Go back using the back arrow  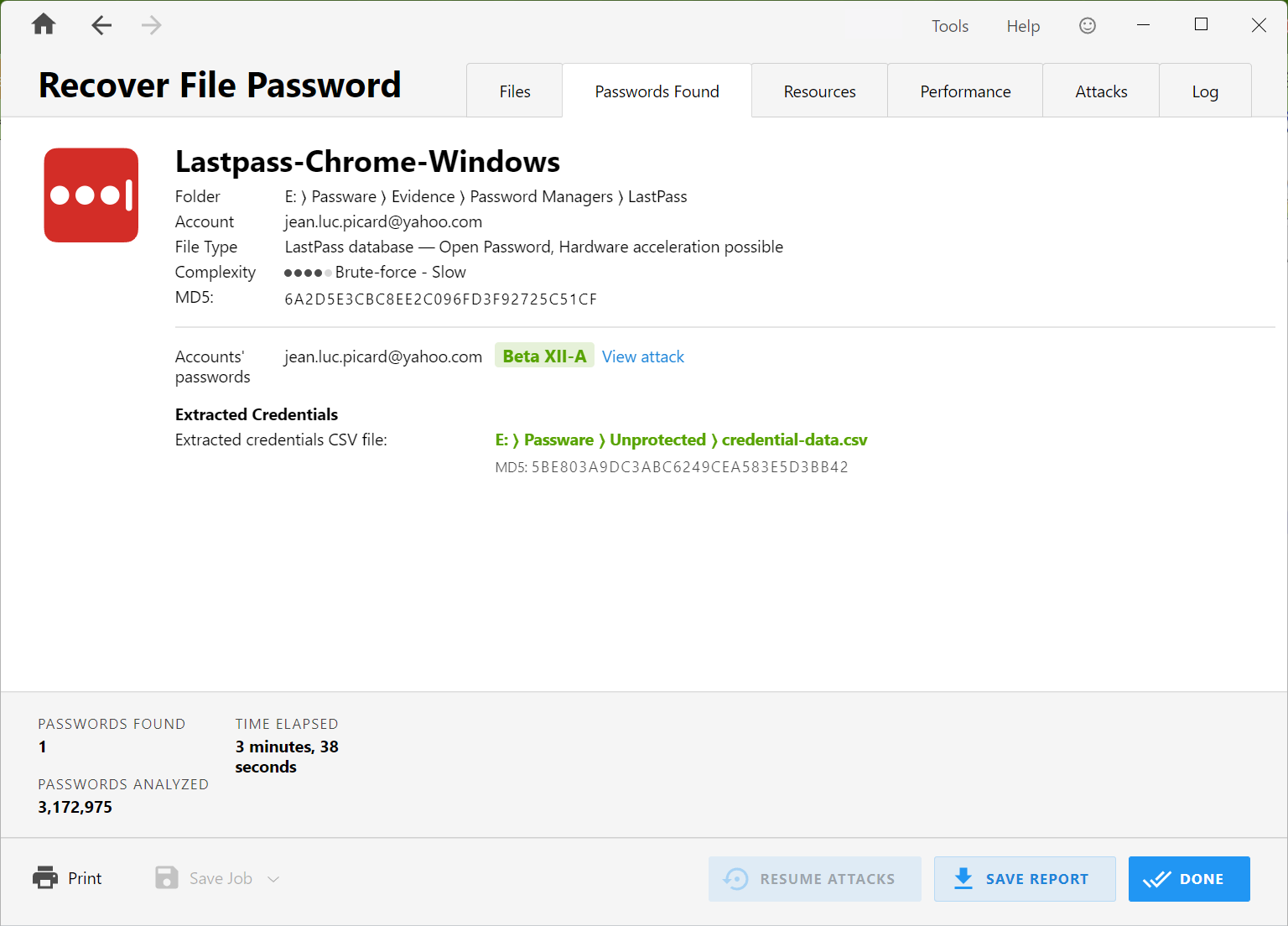click(101, 24)
